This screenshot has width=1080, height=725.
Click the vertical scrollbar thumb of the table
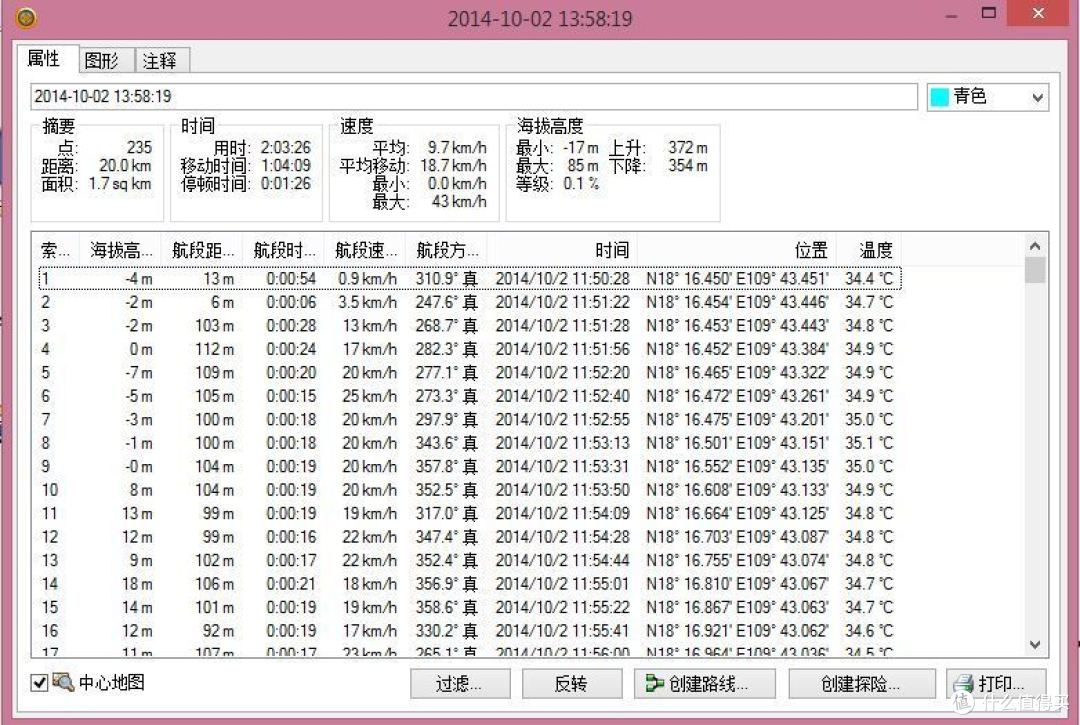tap(1035, 270)
